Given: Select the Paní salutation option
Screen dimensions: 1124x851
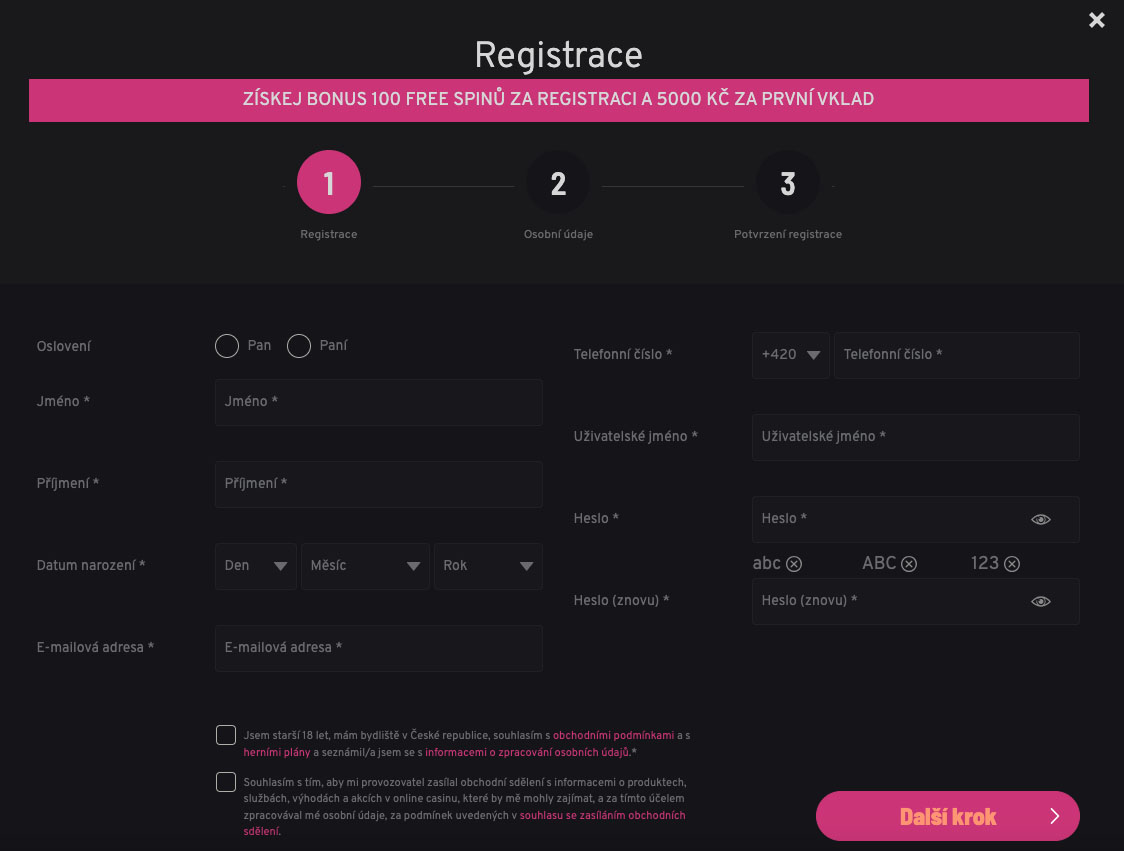Looking at the screenshot, I should coord(298,345).
